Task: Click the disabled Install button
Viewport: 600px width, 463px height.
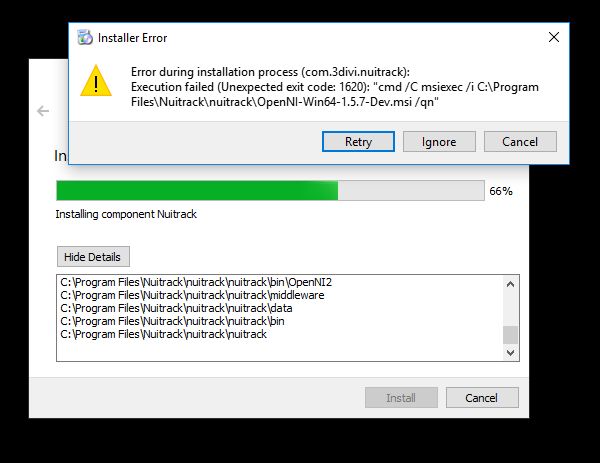Action: click(401, 398)
